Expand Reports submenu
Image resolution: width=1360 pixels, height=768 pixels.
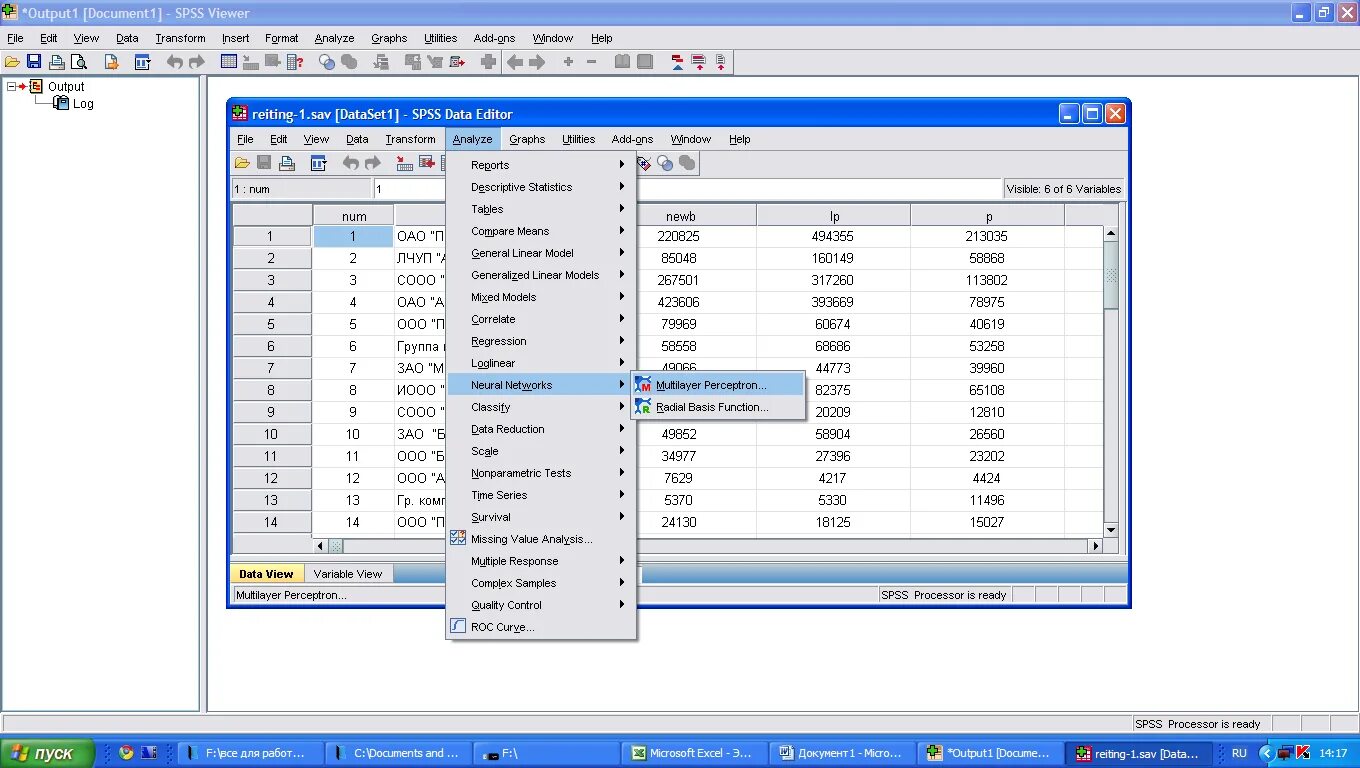pos(541,165)
